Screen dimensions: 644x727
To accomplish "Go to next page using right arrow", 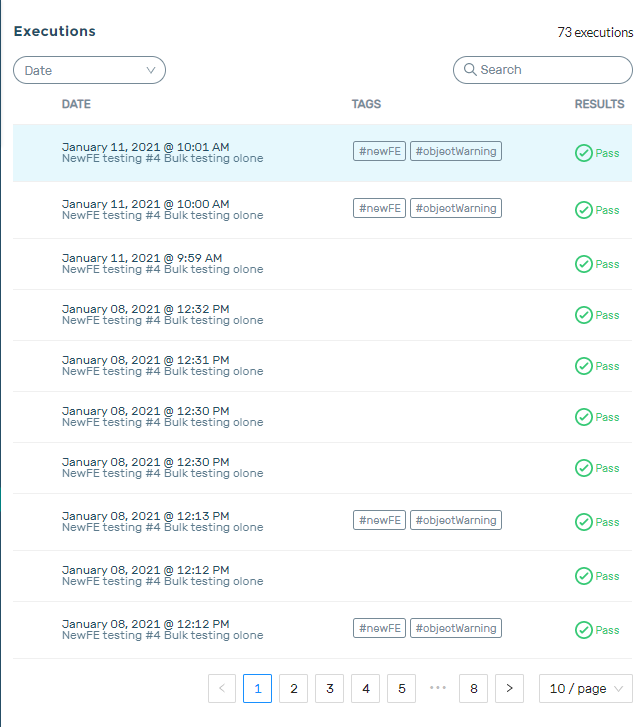I will (x=509, y=688).
